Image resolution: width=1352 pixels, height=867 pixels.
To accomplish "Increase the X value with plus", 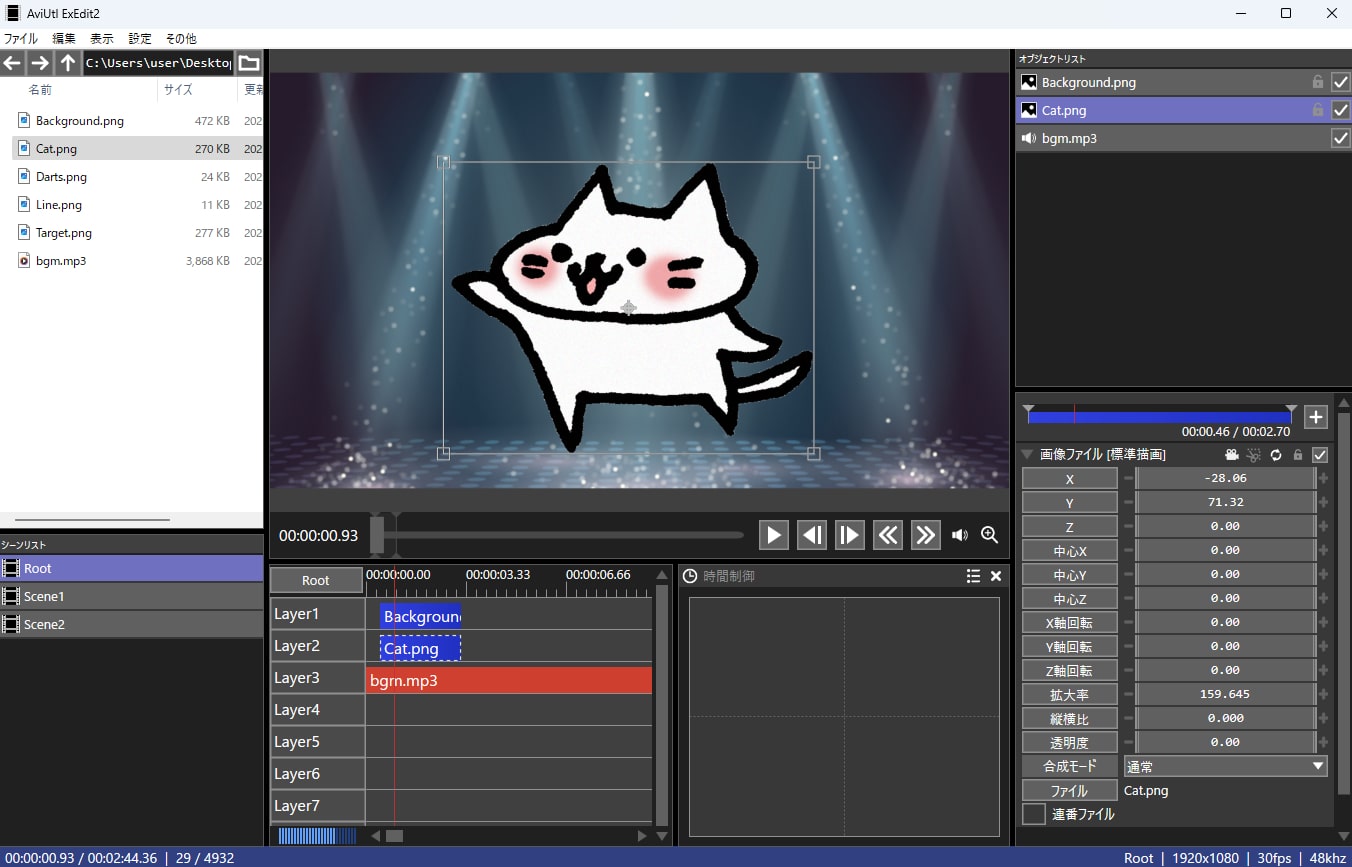I will click(x=1324, y=478).
